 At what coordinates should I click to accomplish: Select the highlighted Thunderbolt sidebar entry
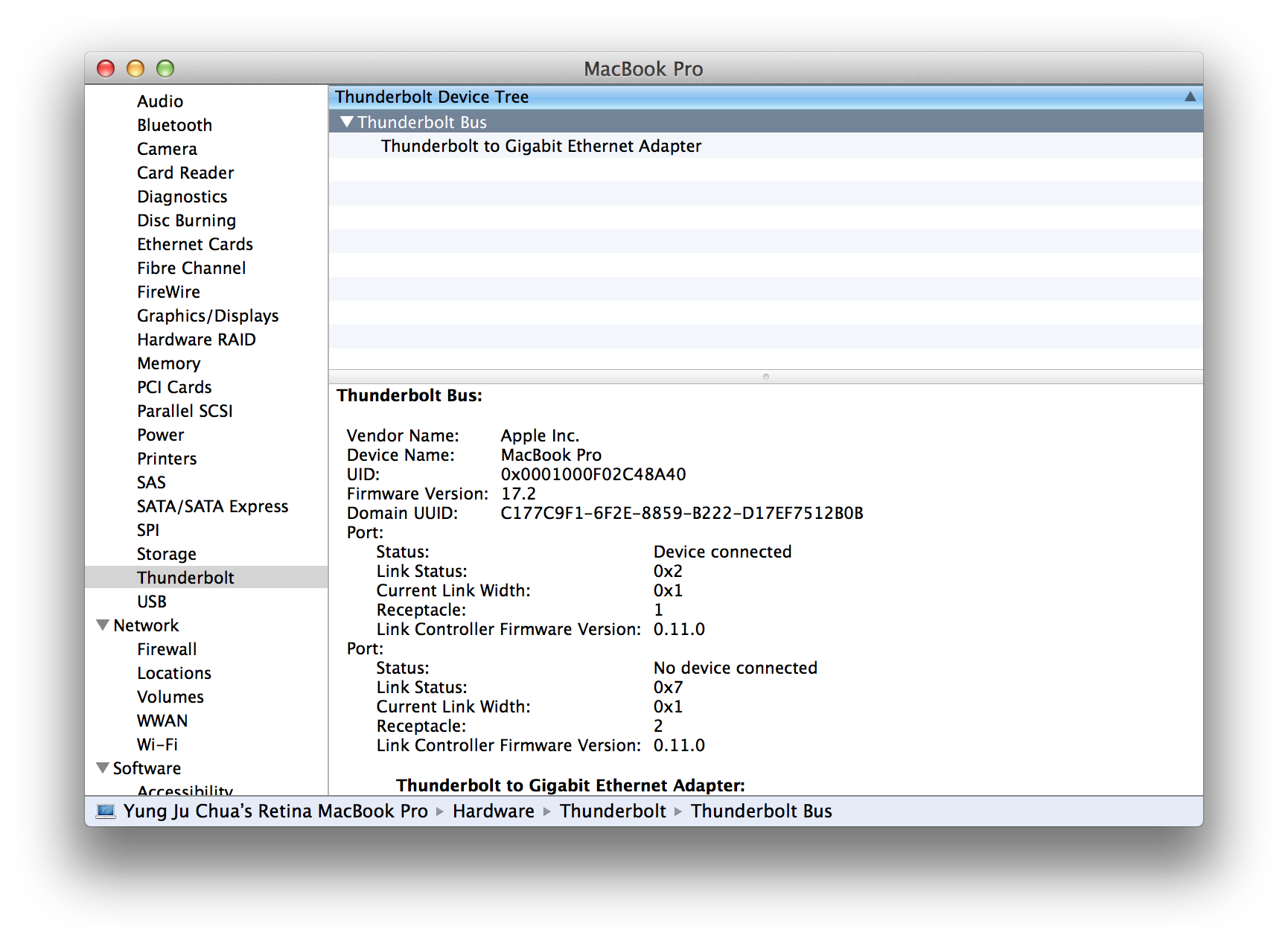[206, 577]
